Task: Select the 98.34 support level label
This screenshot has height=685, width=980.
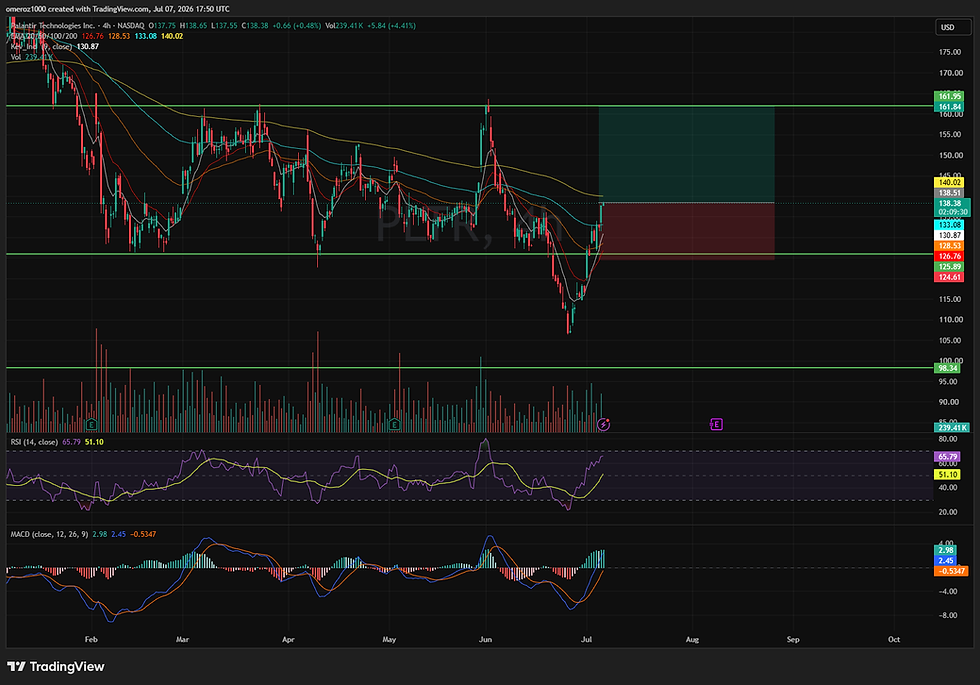Action: 949,368
